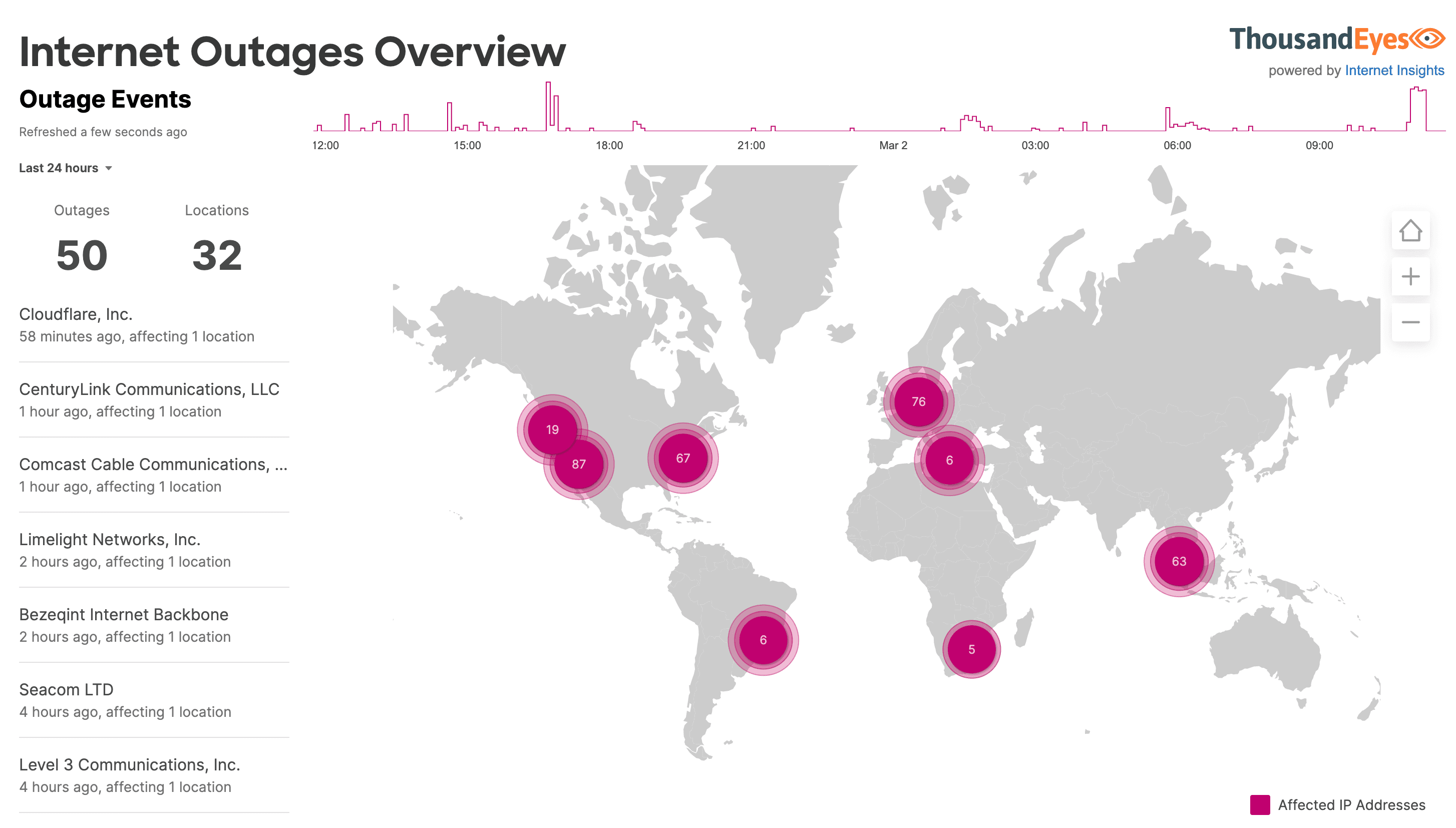
Task: Click the 12:00 timeline label
Action: coord(325,146)
